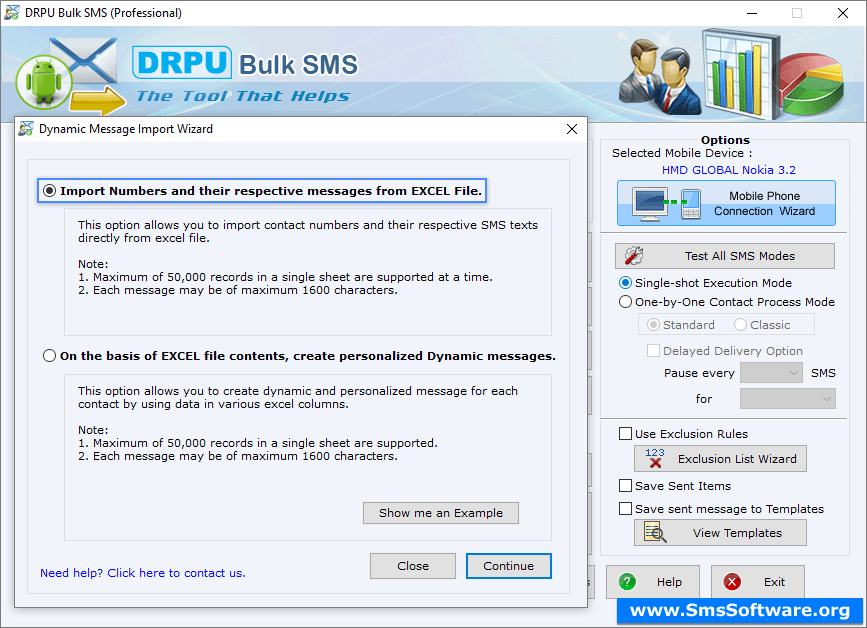Viewport: 867px width, 628px height.
Task: Click Android envelope logo in banner
Action: point(69,75)
